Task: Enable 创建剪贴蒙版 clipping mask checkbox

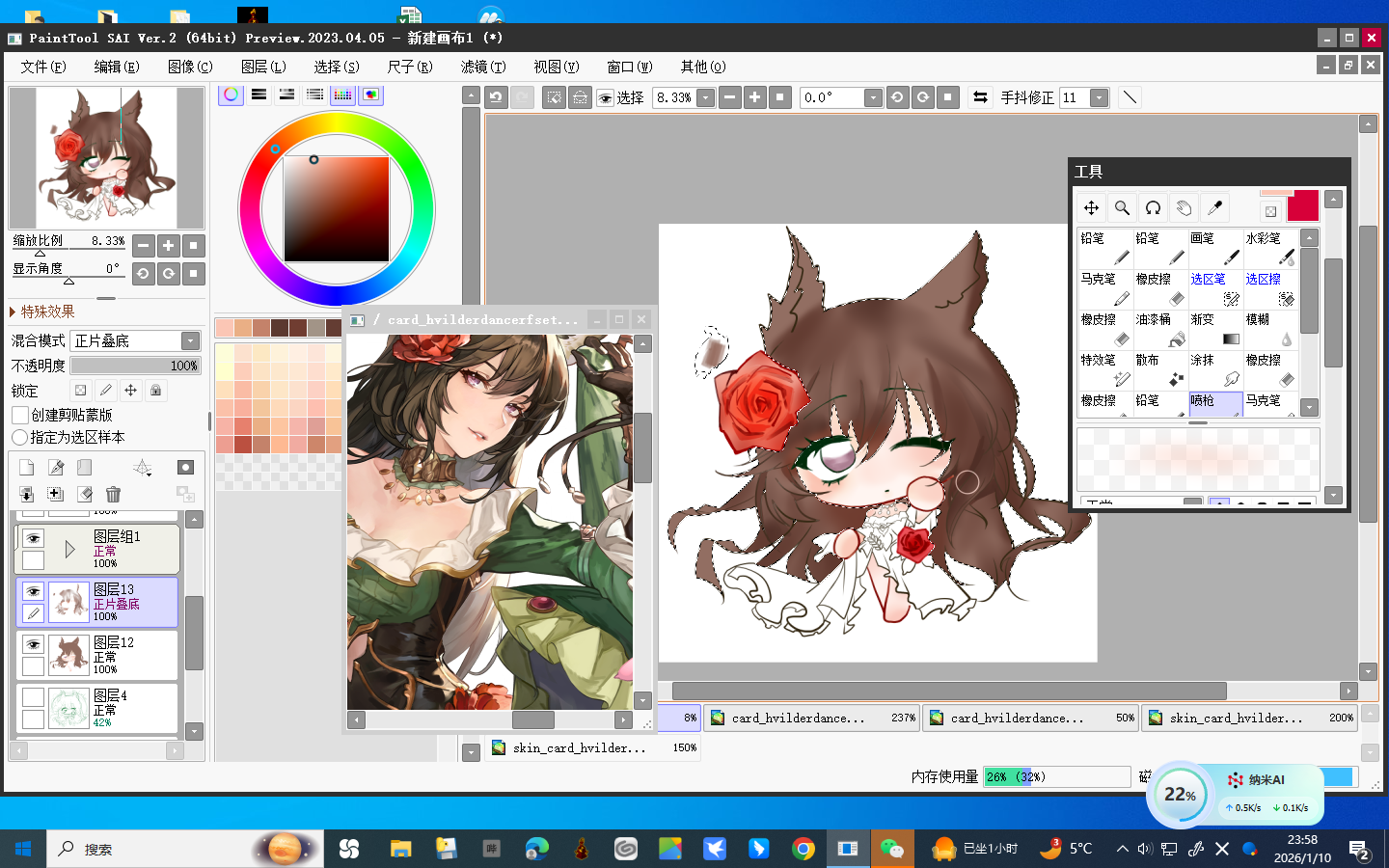Action: (x=20, y=415)
